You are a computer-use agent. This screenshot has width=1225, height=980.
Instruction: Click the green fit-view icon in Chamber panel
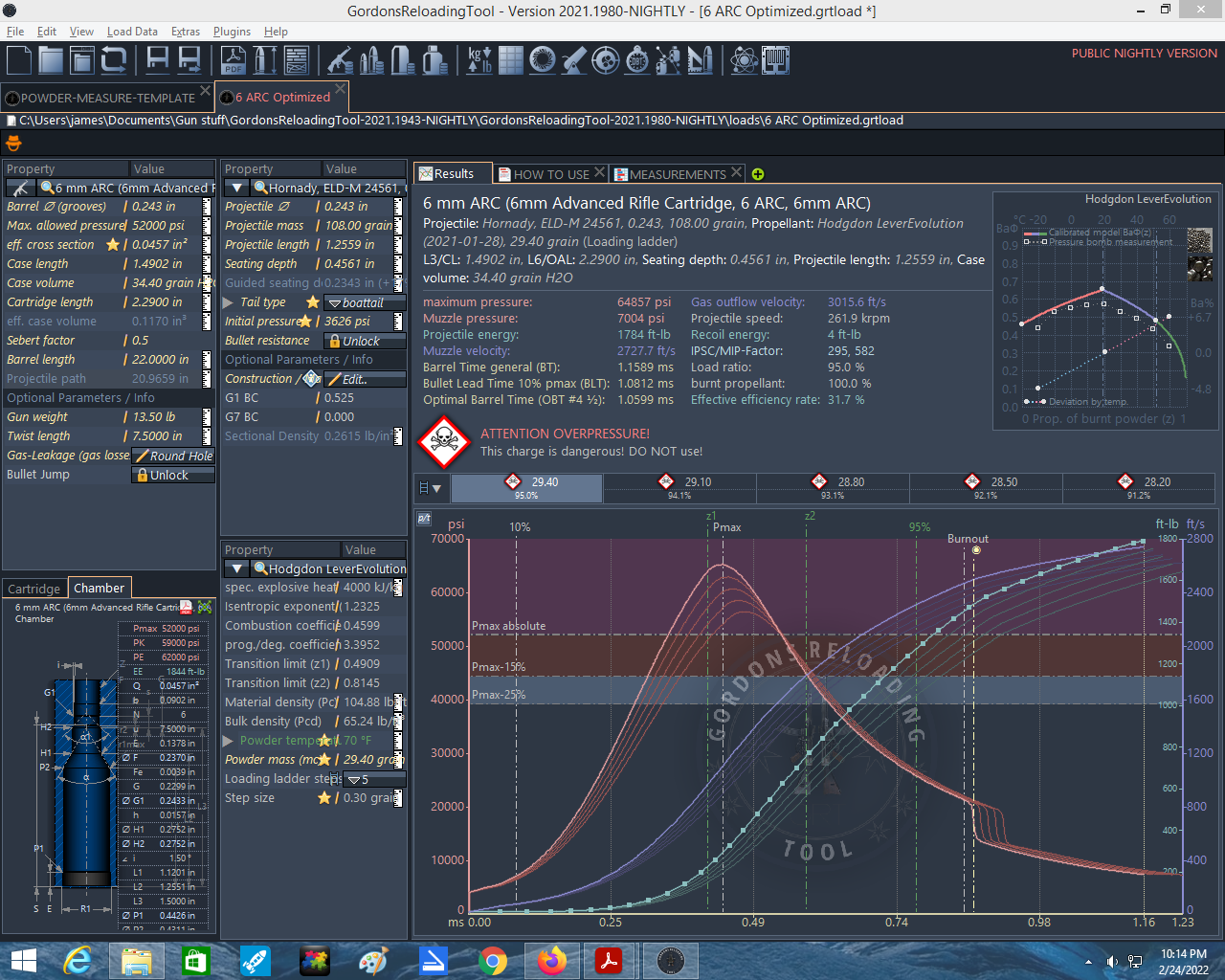pos(205,607)
